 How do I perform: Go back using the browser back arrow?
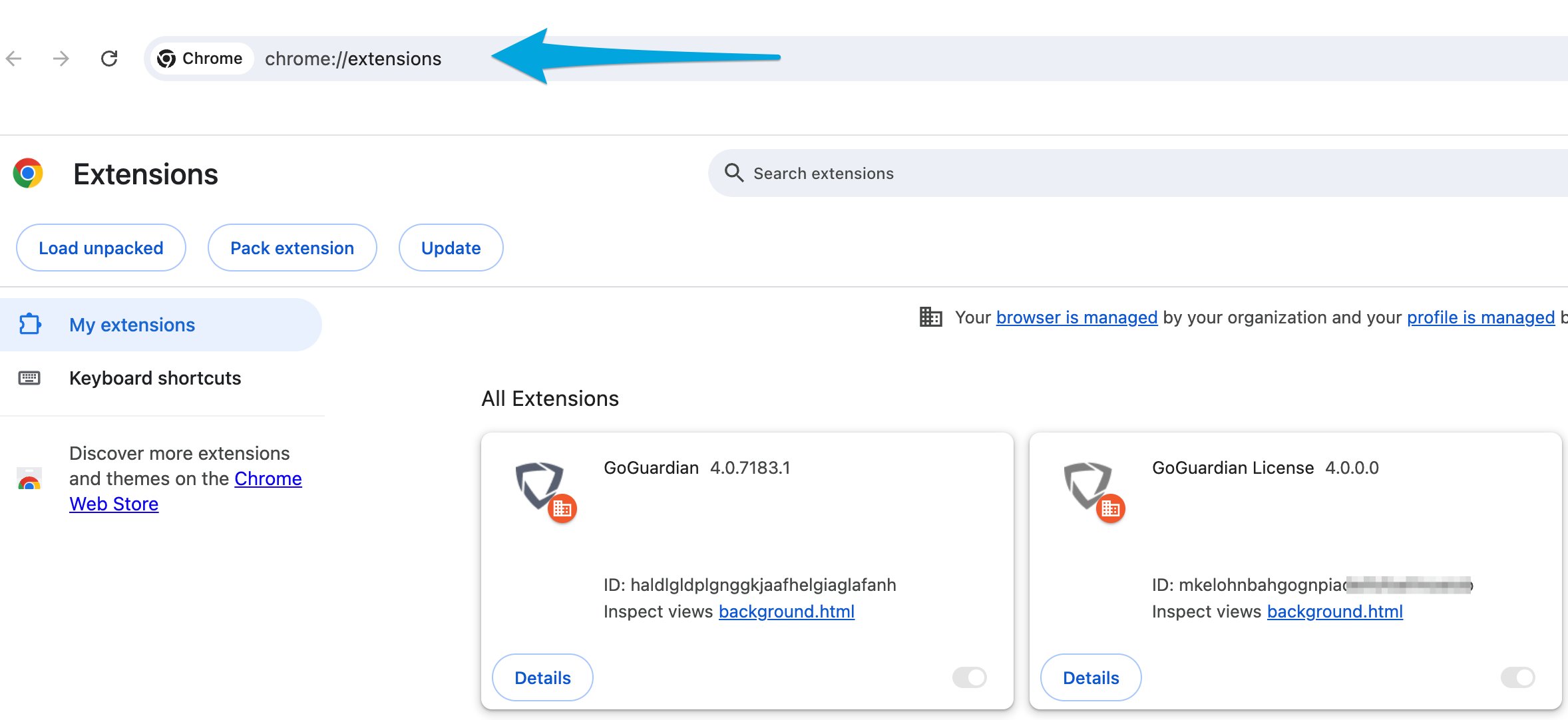[x=14, y=59]
